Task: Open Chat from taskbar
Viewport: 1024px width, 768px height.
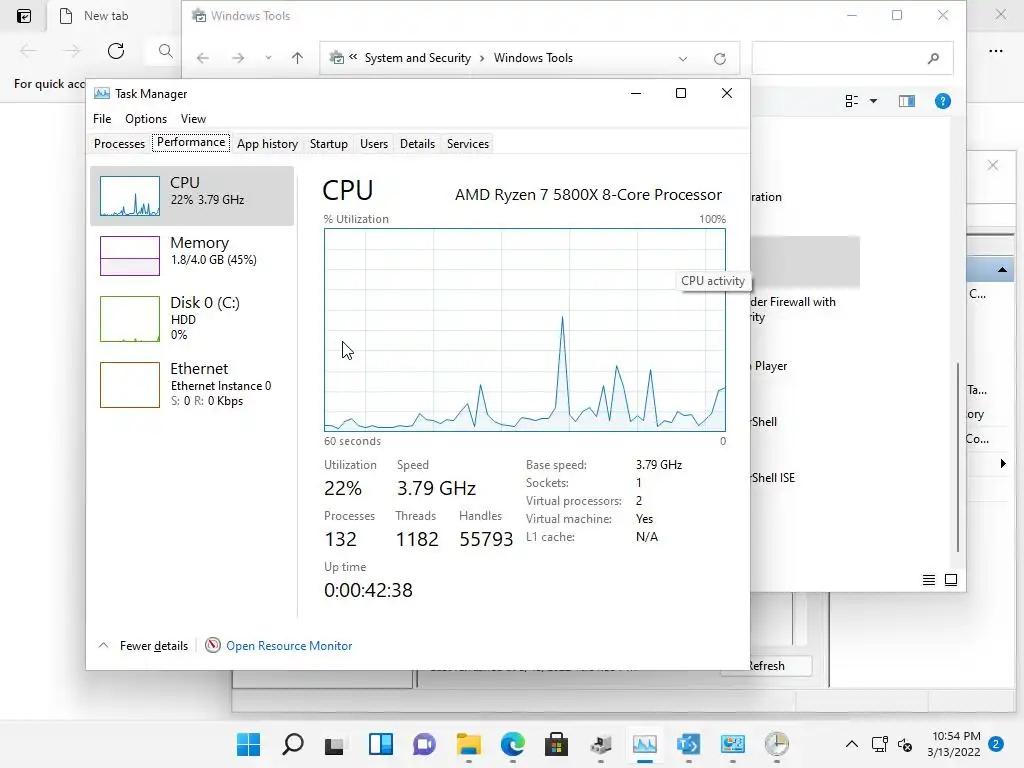Action: click(x=424, y=744)
